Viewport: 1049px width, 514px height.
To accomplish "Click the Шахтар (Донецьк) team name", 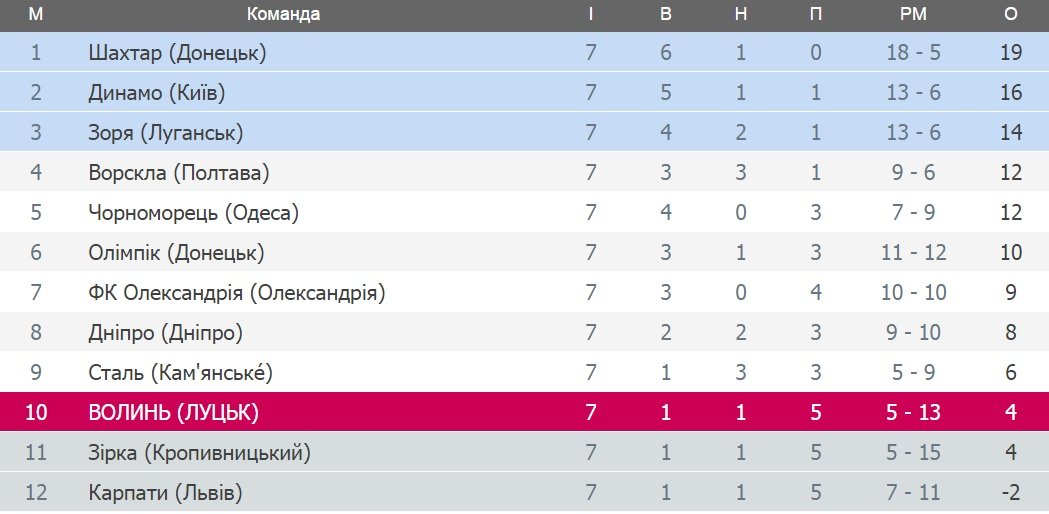I will pos(177,53).
